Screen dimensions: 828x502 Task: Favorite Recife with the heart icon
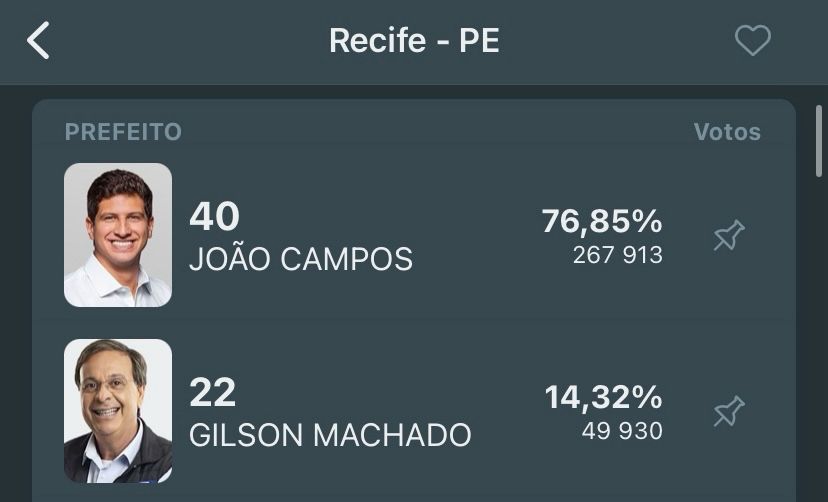coord(752,41)
